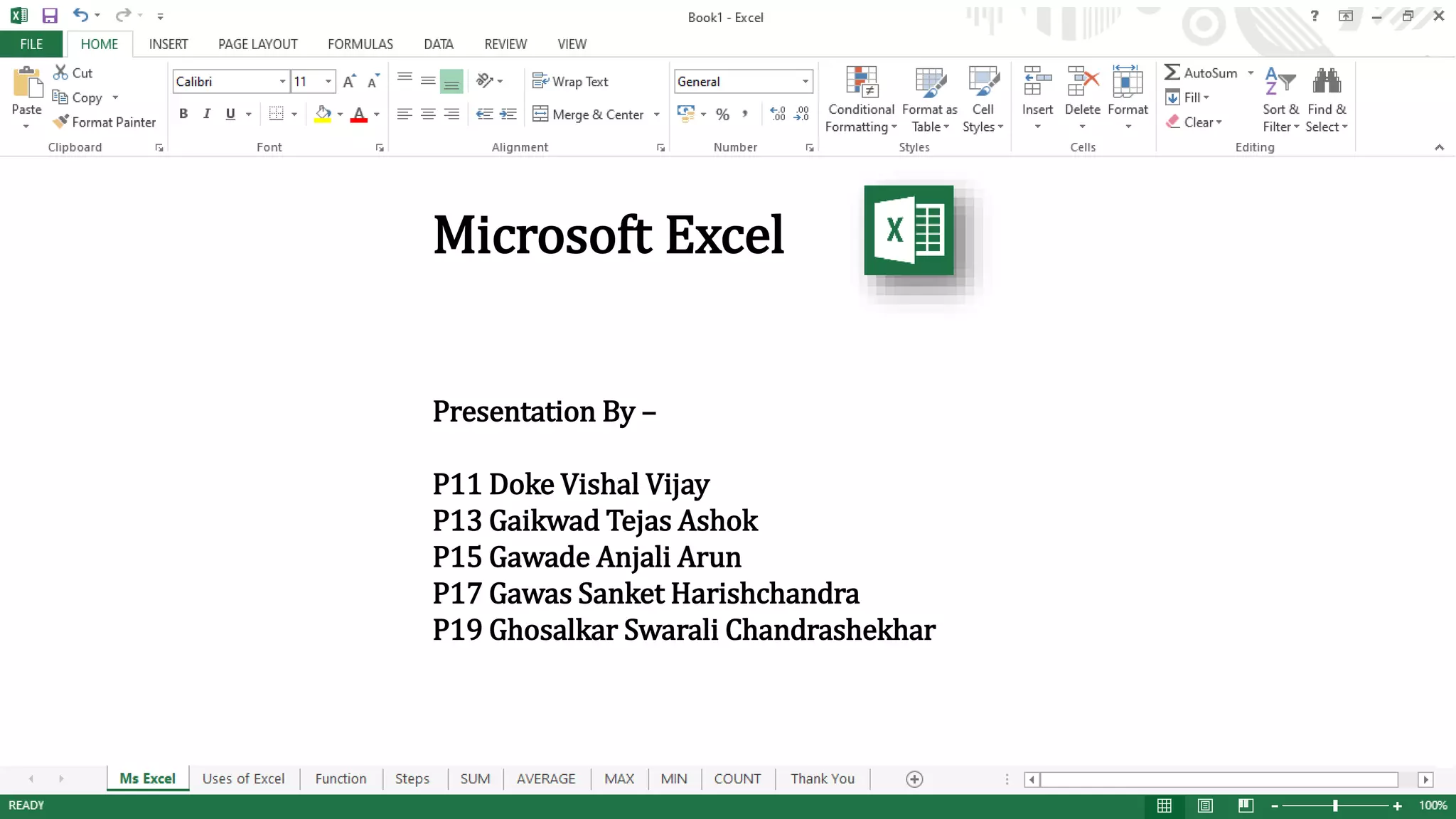This screenshot has width=1456, height=819.
Task: Open the AVERAGE sheet tab
Action: point(546,778)
